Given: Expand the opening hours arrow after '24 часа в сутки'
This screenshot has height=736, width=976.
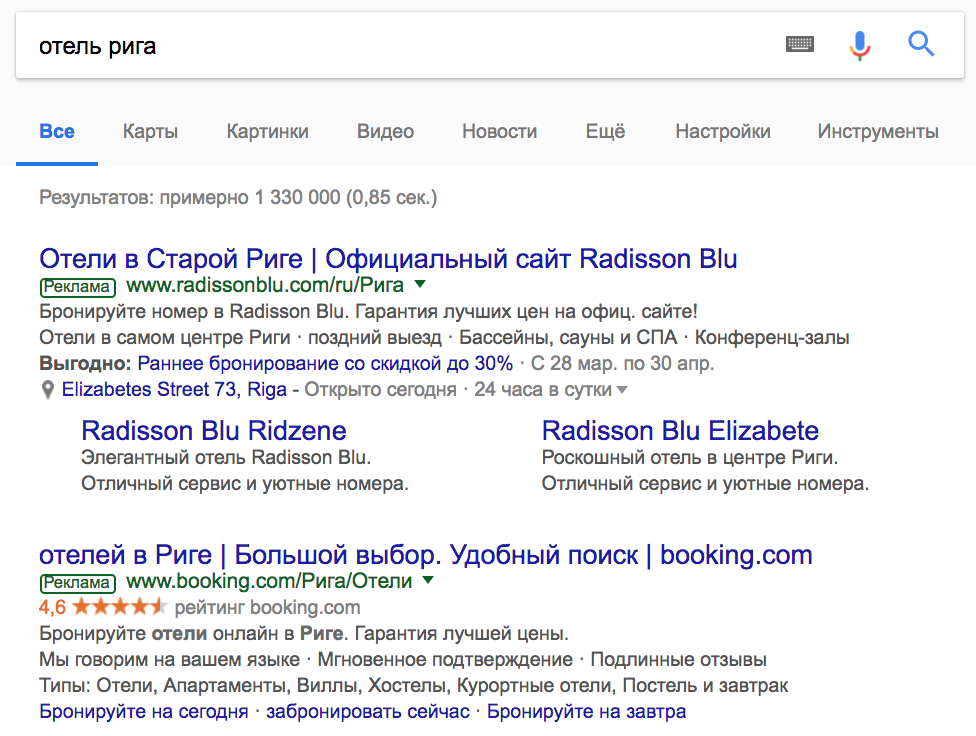Looking at the screenshot, I should tap(622, 390).
